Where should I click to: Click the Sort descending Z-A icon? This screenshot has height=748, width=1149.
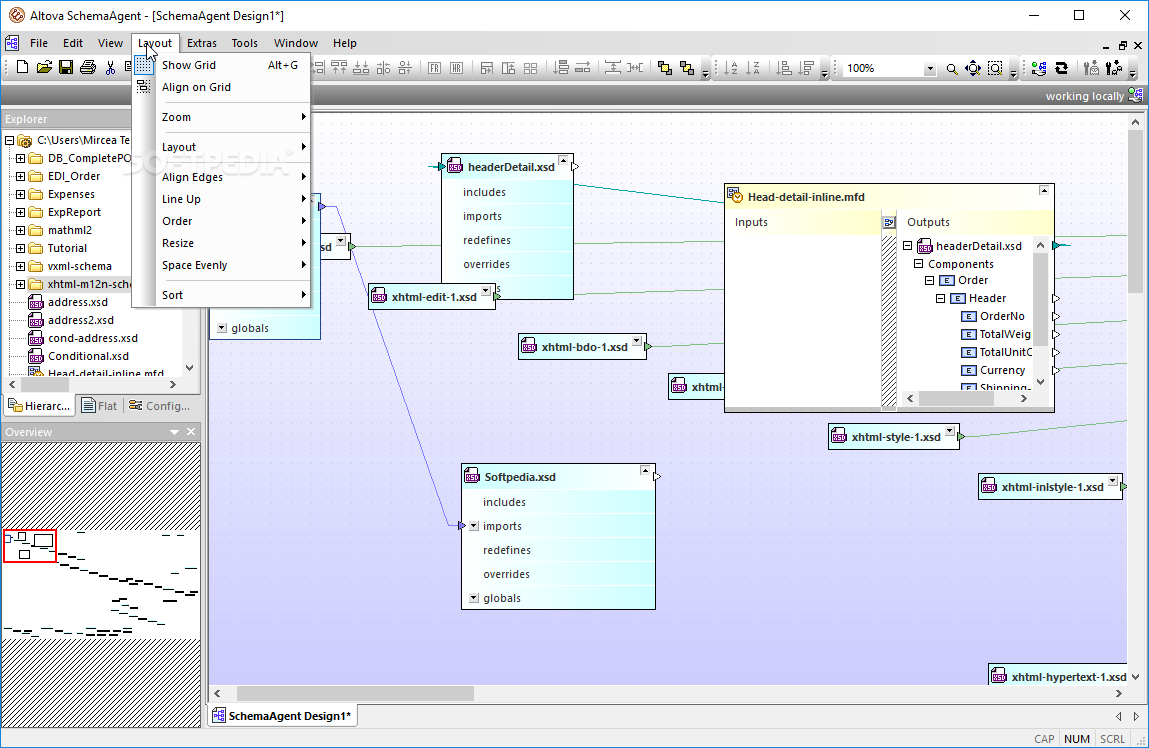(753, 68)
